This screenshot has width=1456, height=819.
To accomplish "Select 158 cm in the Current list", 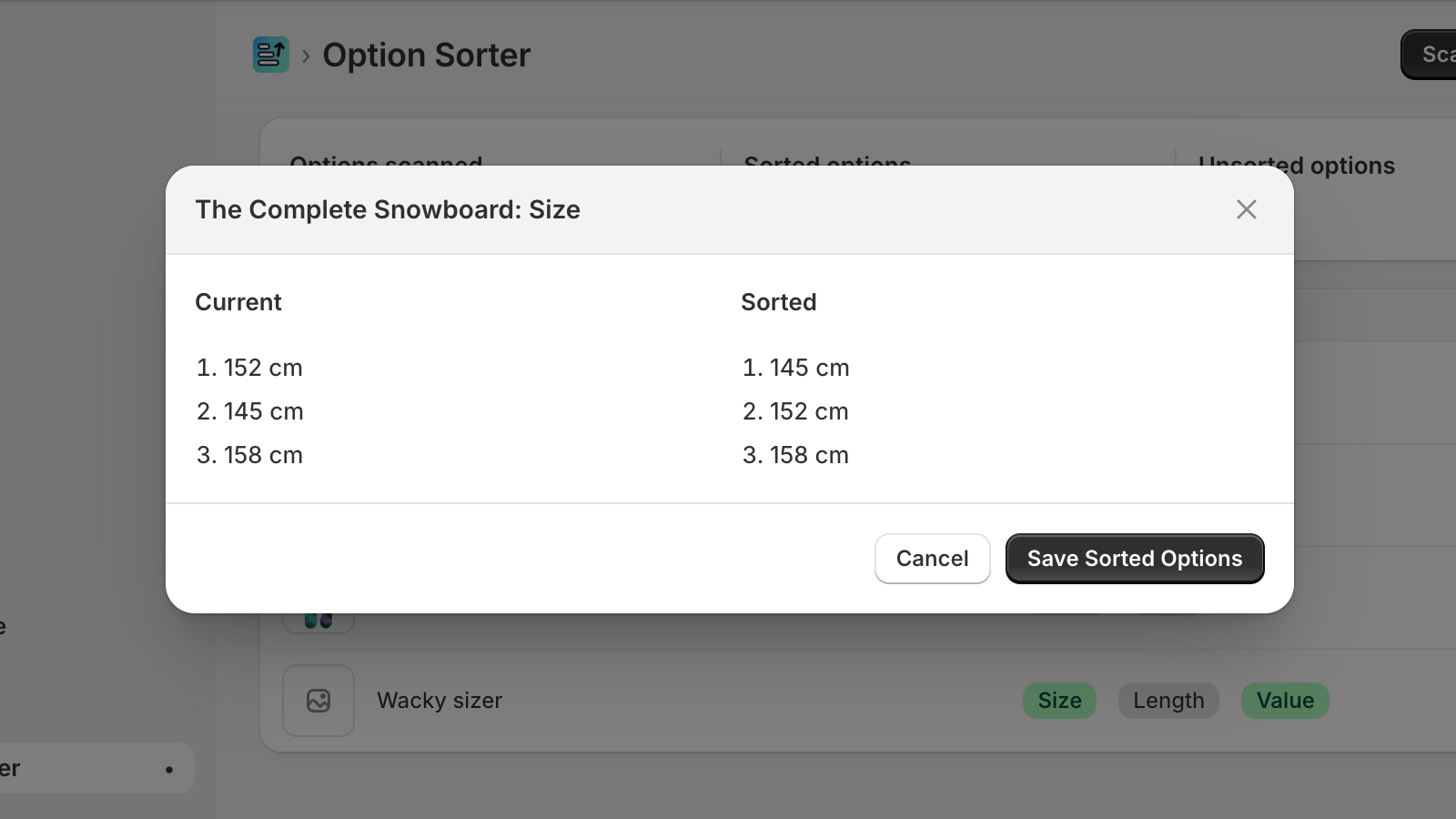I will pos(249,455).
